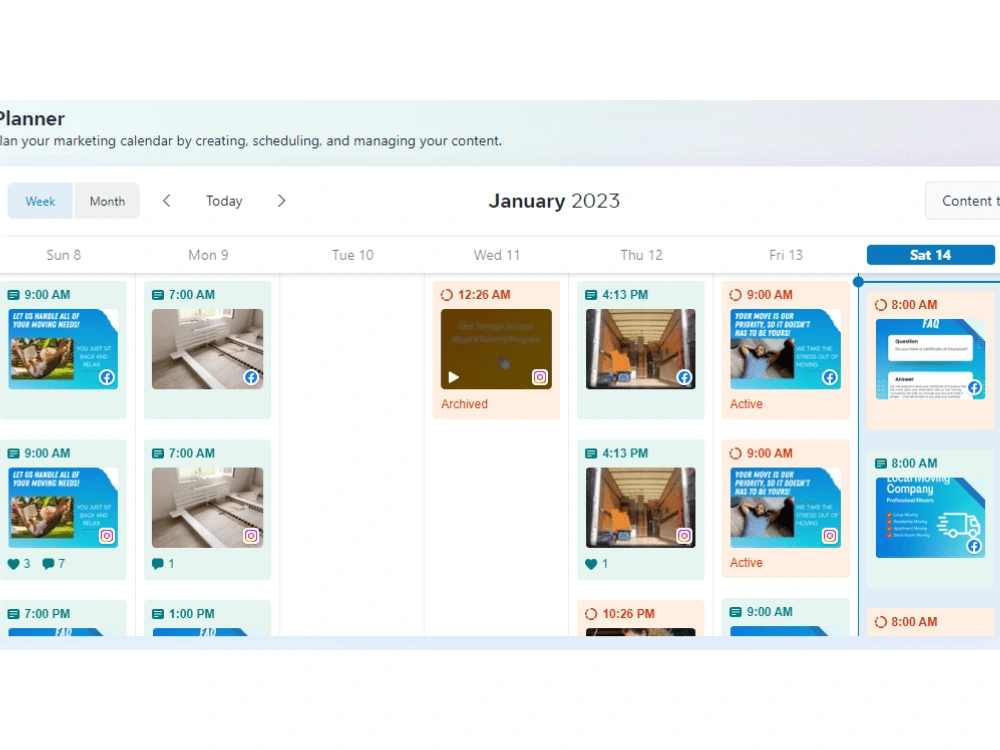Click Active label on Friday second post
1000x750 pixels.
pyautogui.click(x=746, y=563)
